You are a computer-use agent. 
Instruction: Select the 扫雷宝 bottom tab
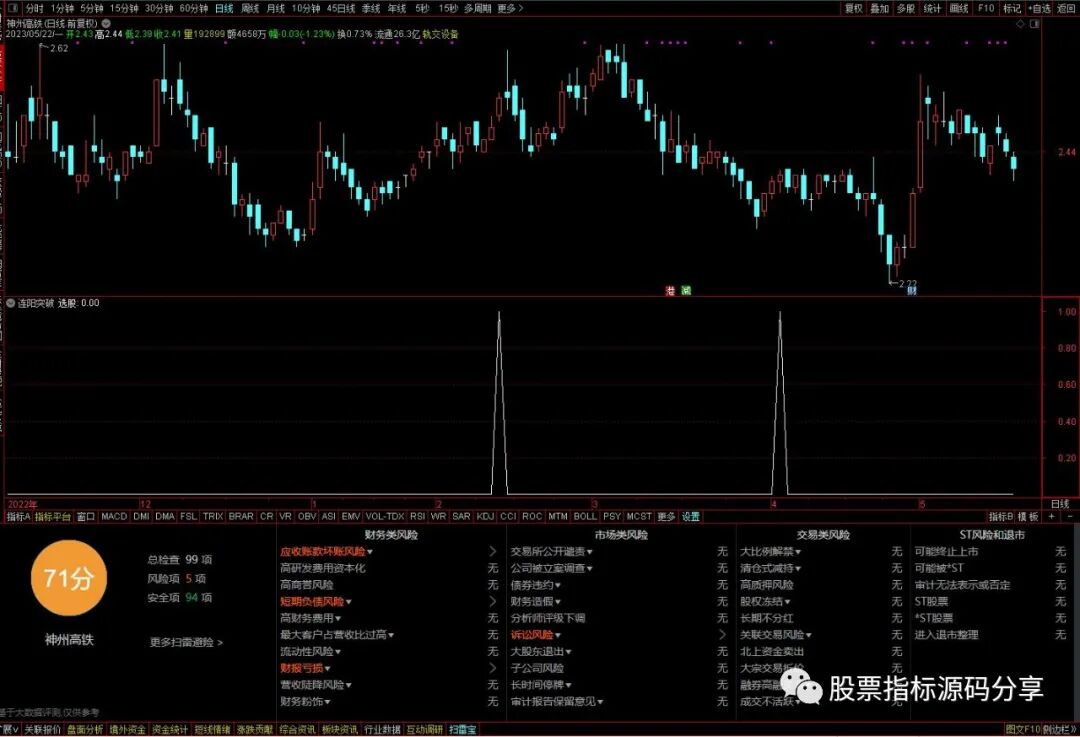click(462, 729)
